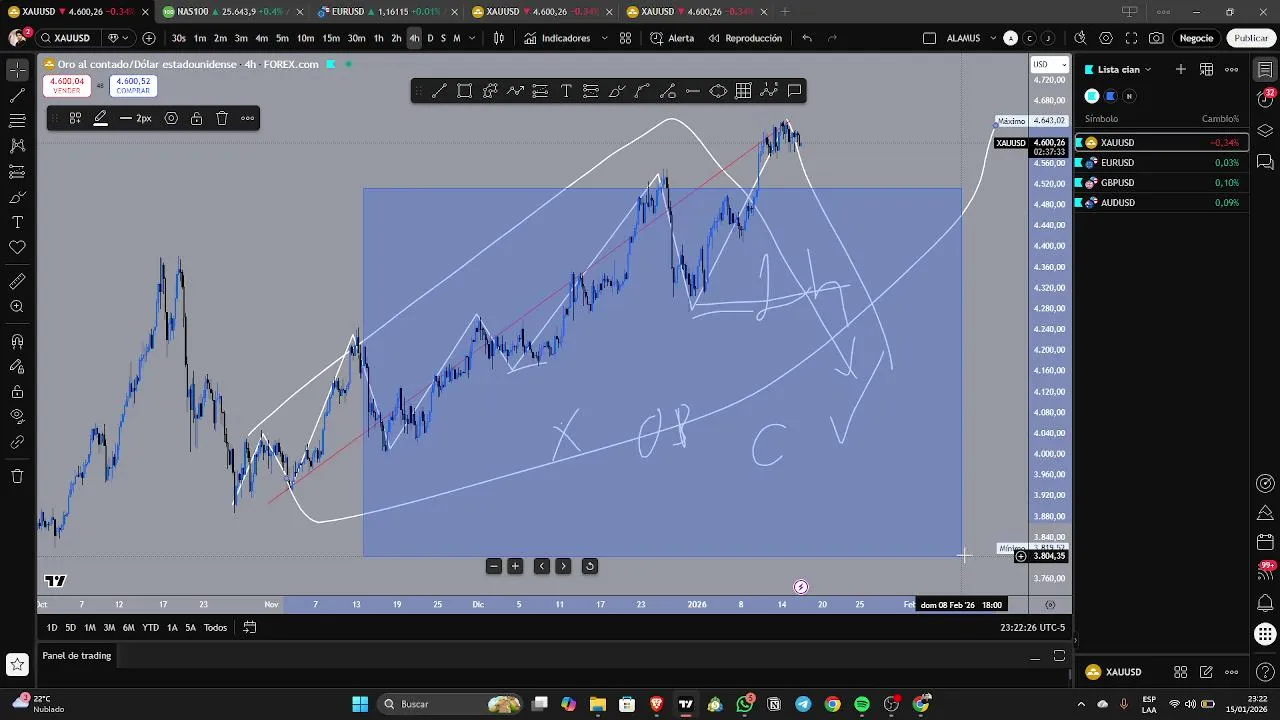
Task: Open chart settings hexagon icon in top toolbar
Action: [1106, 38]
